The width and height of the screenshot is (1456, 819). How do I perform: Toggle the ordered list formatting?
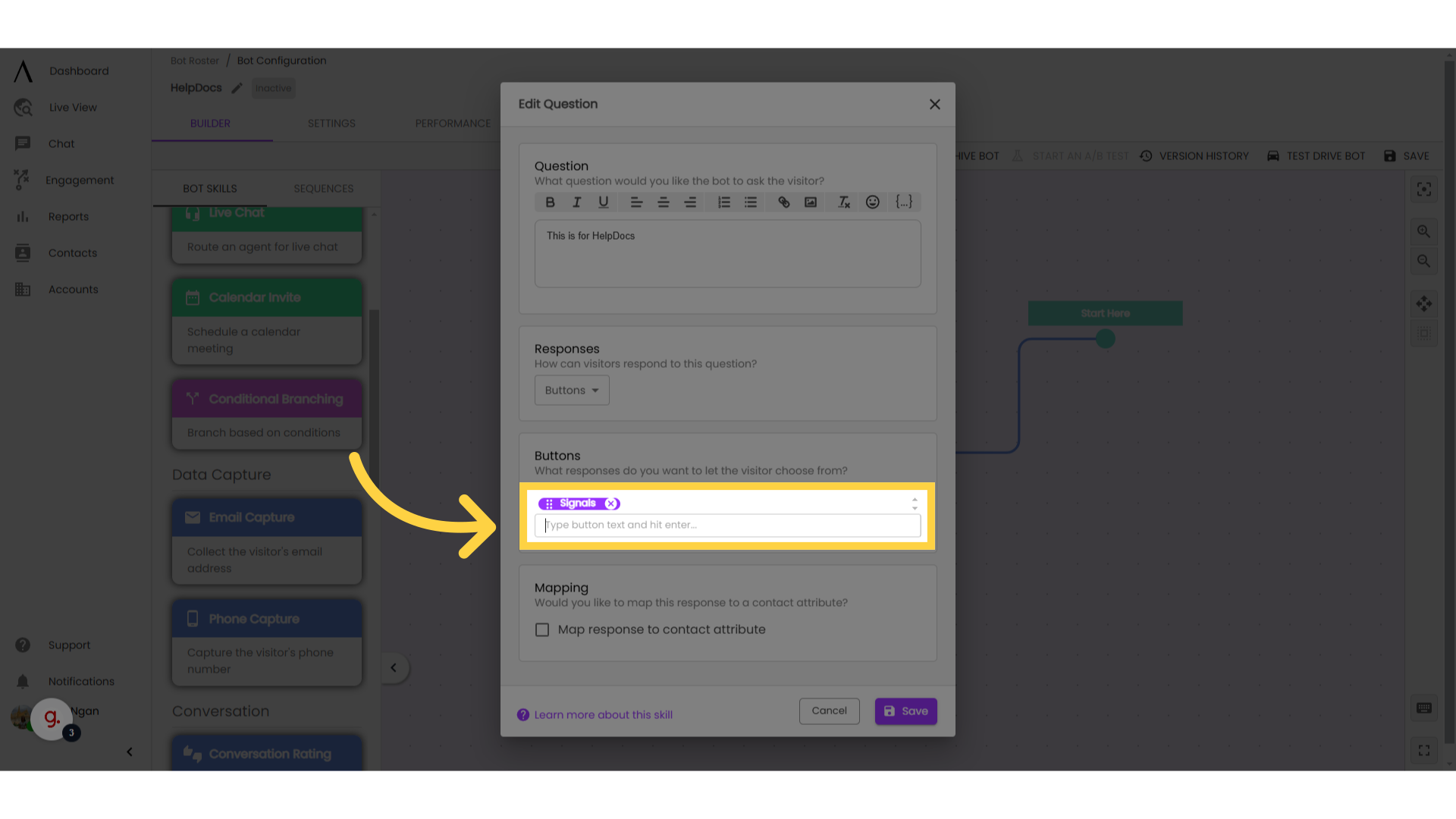click(x=722, y=202)
